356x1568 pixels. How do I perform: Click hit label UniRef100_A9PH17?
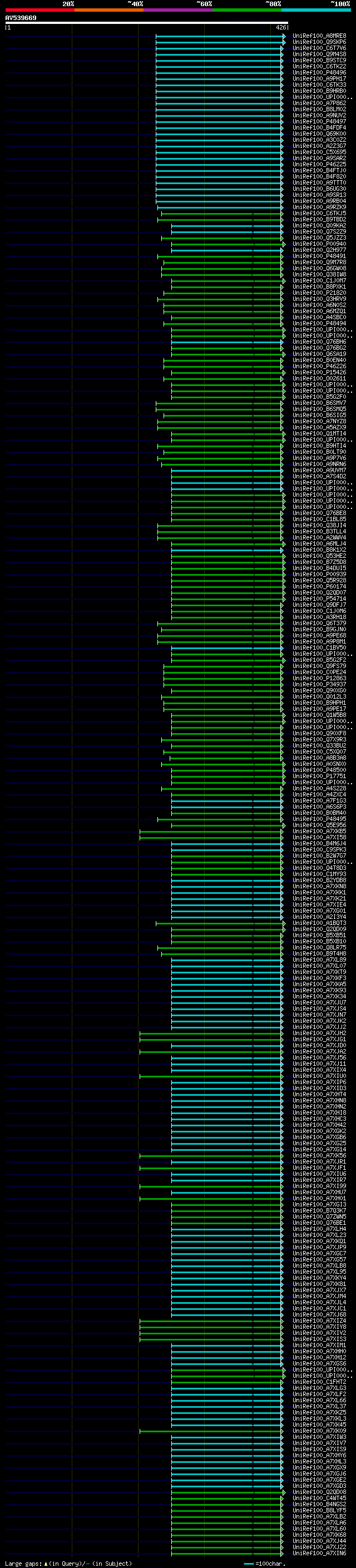(x=319, y=78)
